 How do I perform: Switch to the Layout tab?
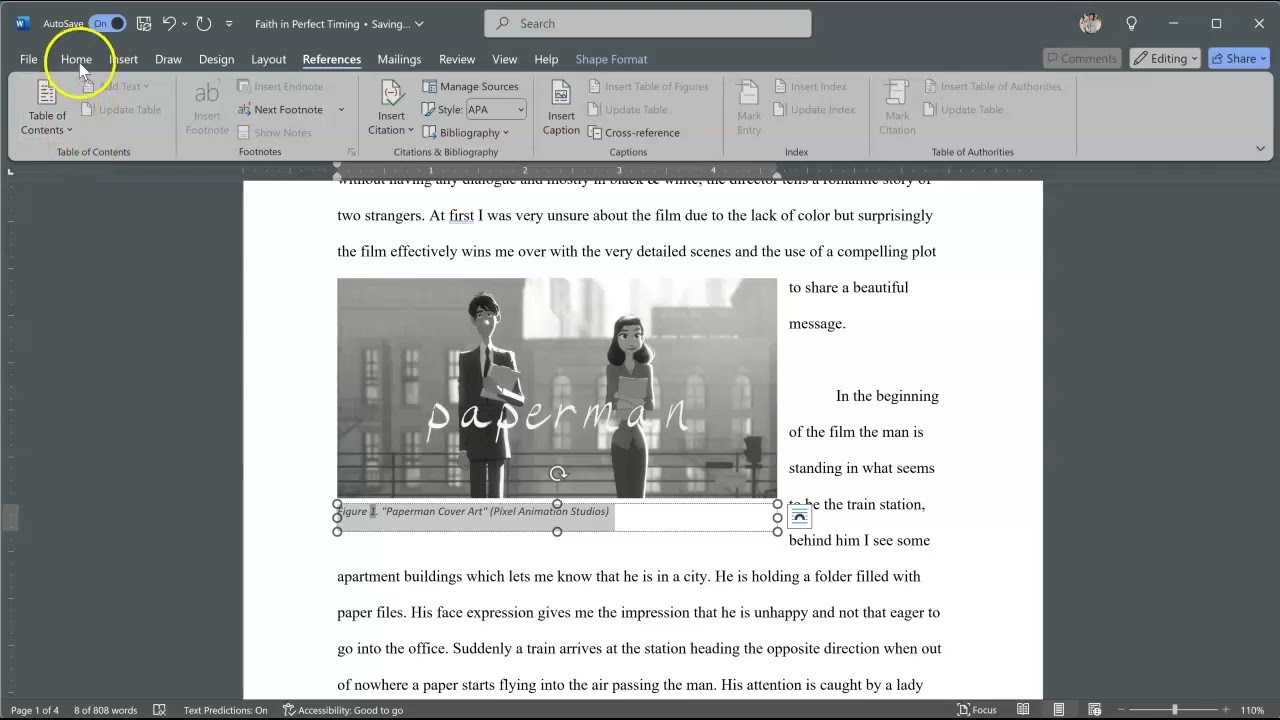[268, 59]
